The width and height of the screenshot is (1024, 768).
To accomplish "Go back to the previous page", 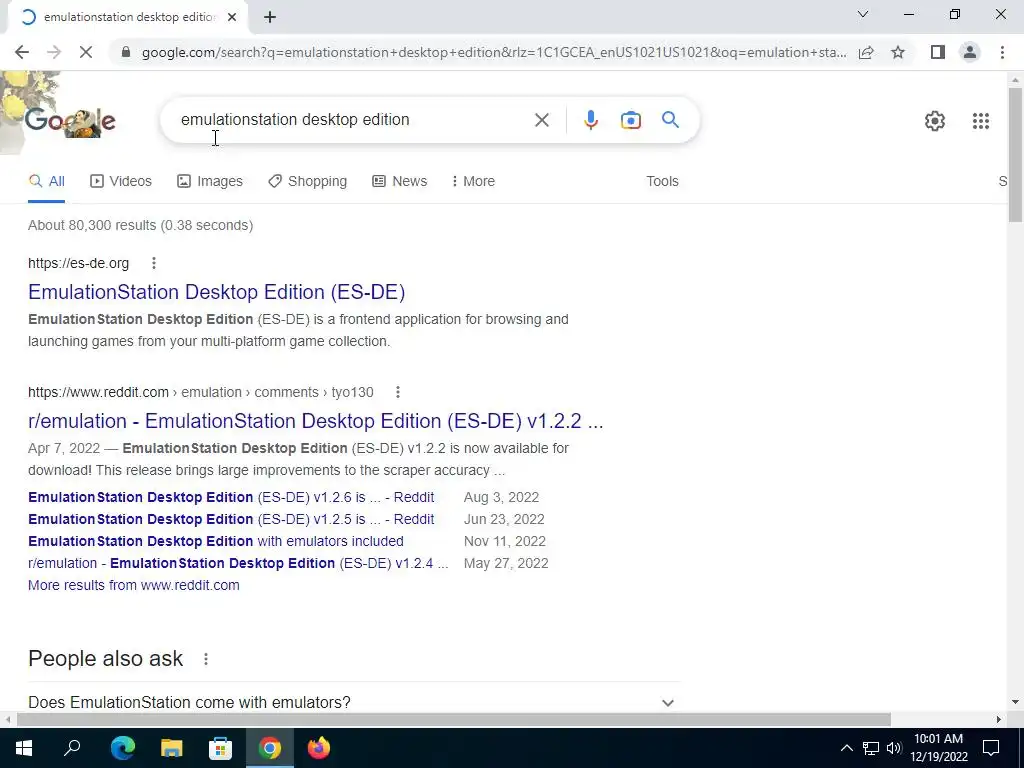I will click(22, 52).
